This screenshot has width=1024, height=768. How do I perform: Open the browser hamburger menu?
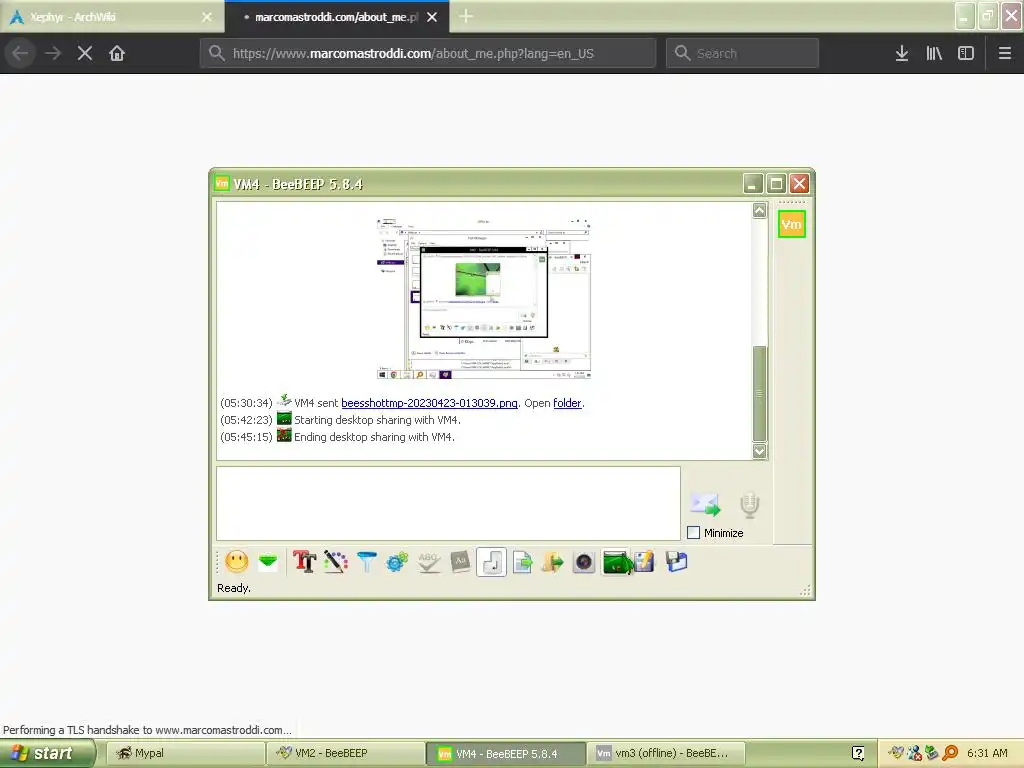tap(1005, 53)
